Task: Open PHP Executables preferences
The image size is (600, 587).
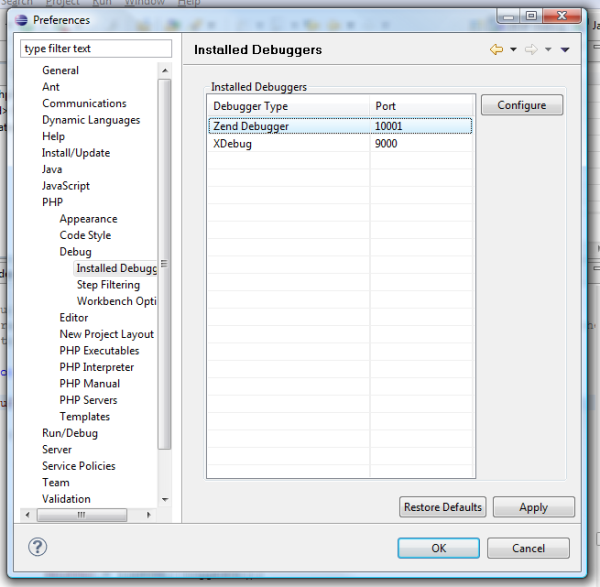Action: pos(99,351)
